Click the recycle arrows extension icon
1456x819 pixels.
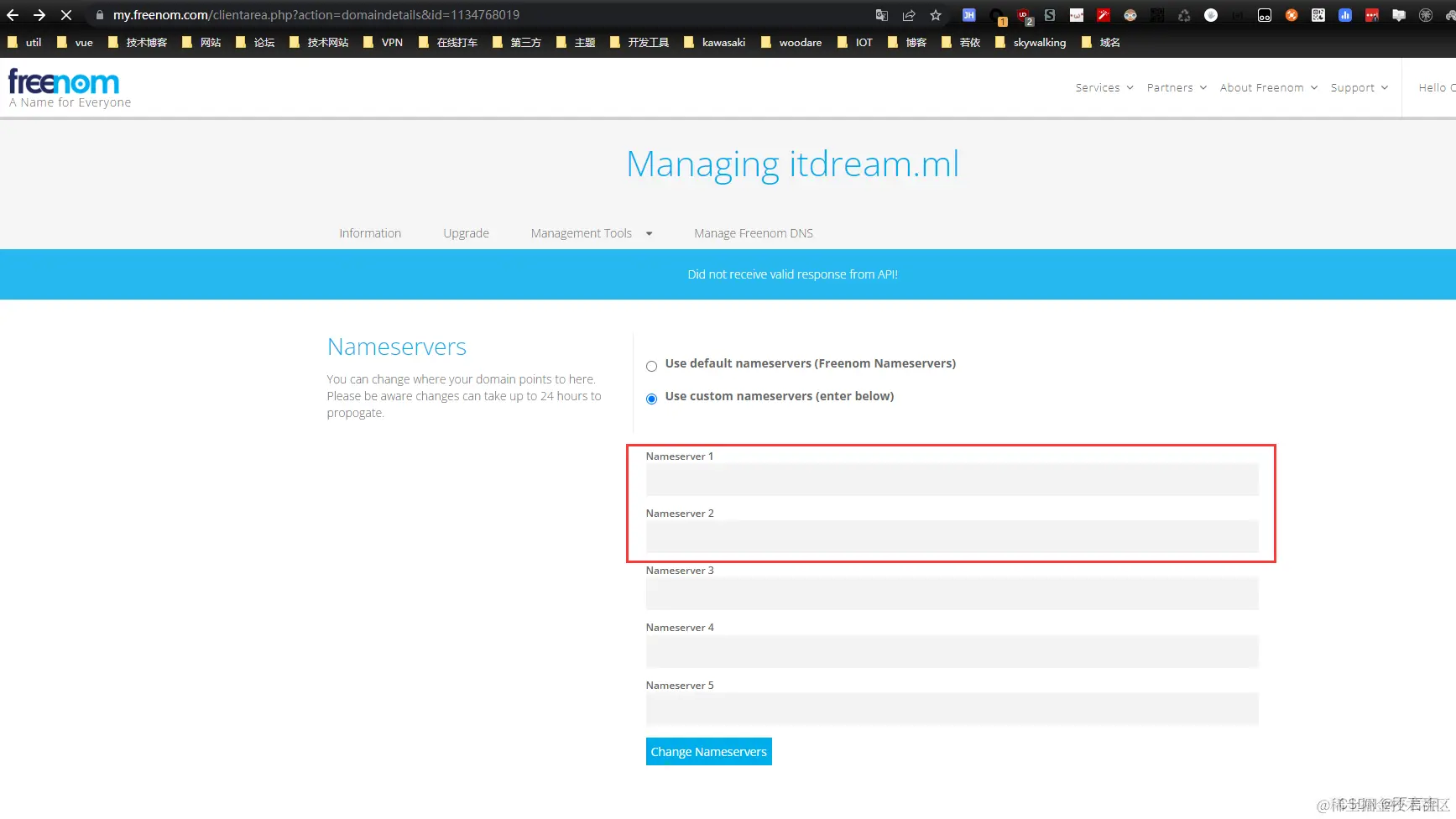coord(1184,15)
